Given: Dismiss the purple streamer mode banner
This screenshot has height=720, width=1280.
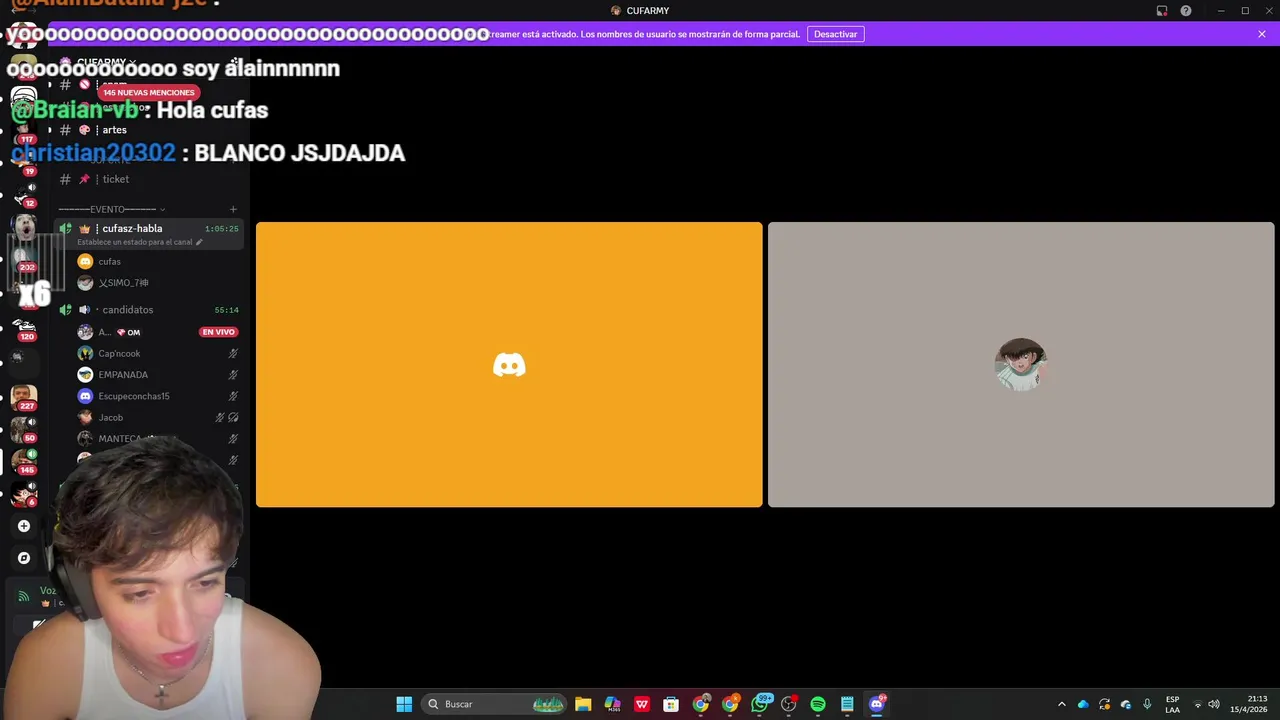Looking at the screenshot, I should [x=1262, y=34].
